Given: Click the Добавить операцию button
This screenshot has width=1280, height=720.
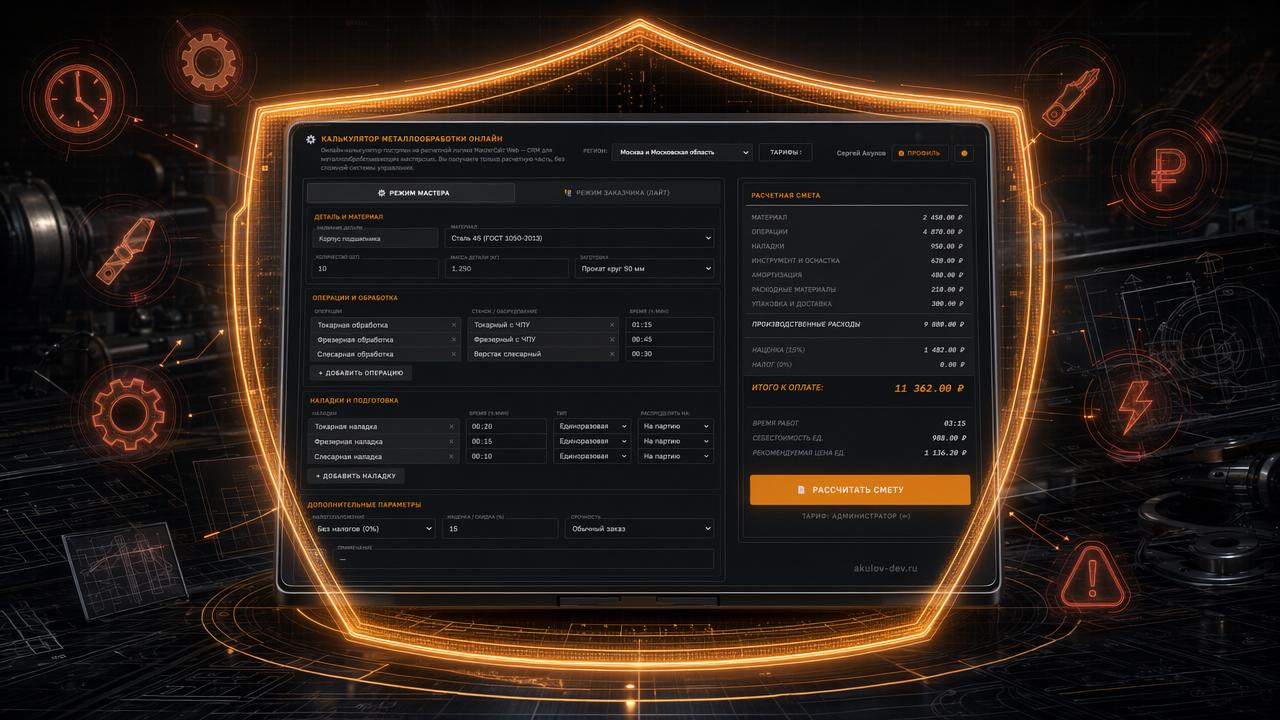Looking at the screenshot, I should tap(360, 373).
